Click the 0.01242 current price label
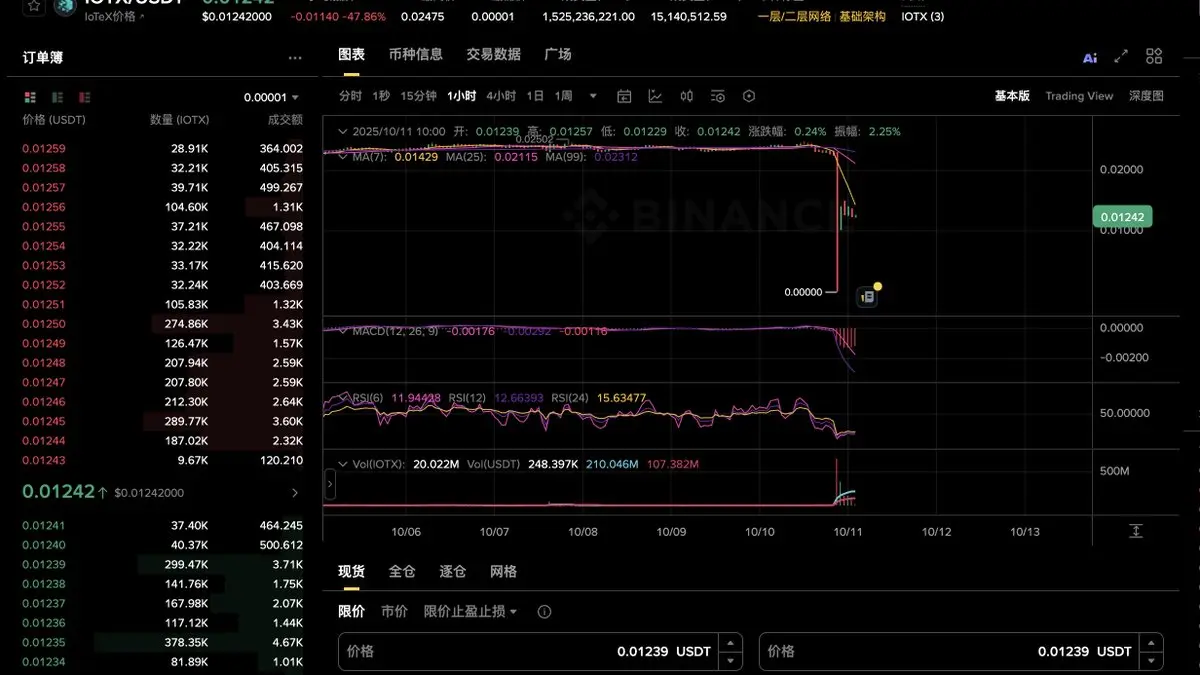Viewport: 1200px width, 675px height. (1122, 217)
